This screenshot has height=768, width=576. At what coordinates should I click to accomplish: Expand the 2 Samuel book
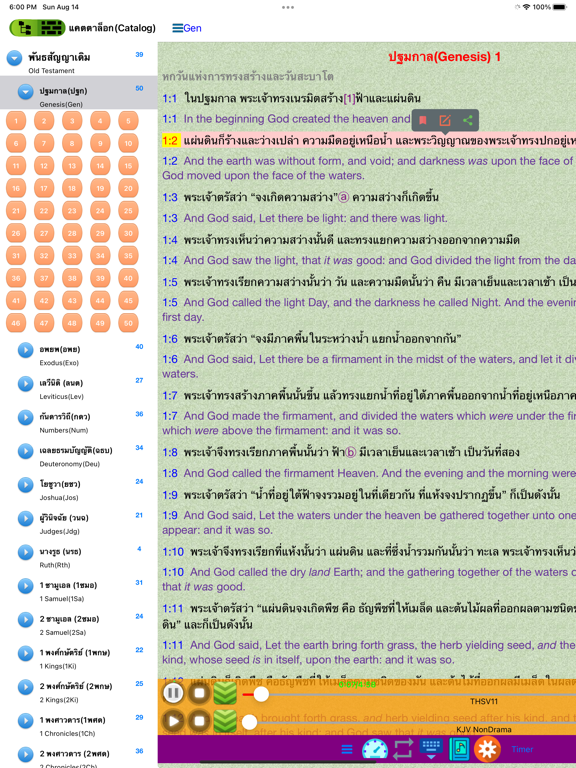(25, 620)
